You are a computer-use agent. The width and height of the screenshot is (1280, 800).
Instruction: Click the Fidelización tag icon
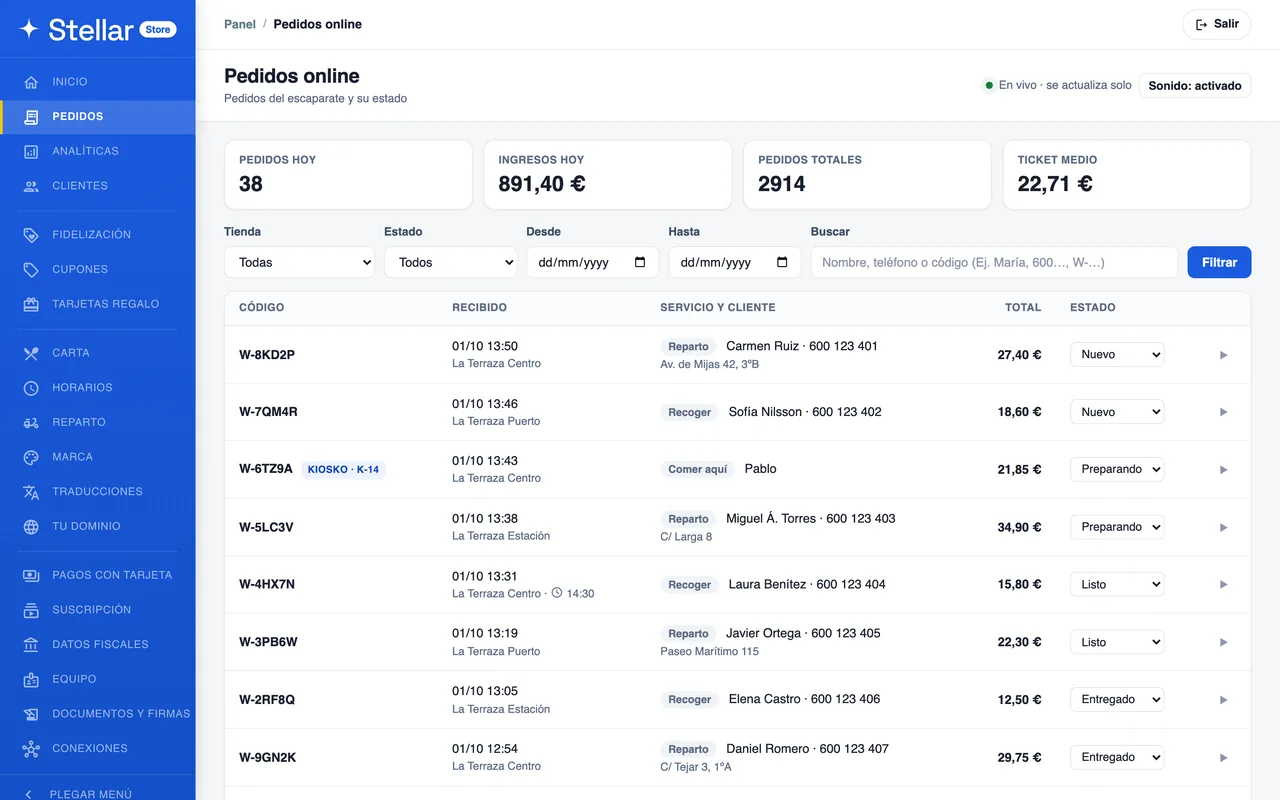point(31,235)
